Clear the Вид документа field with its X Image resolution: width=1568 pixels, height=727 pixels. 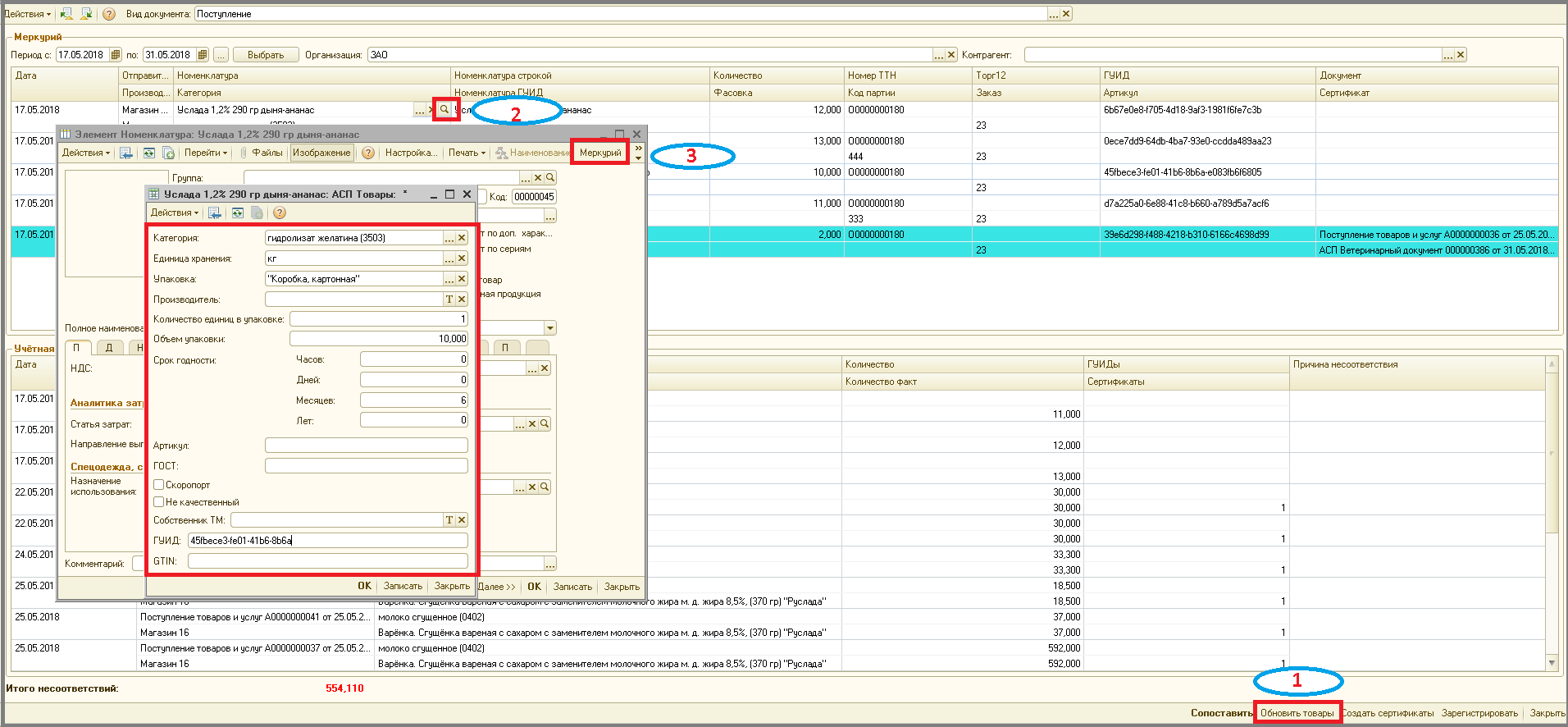pos(1066,14)
